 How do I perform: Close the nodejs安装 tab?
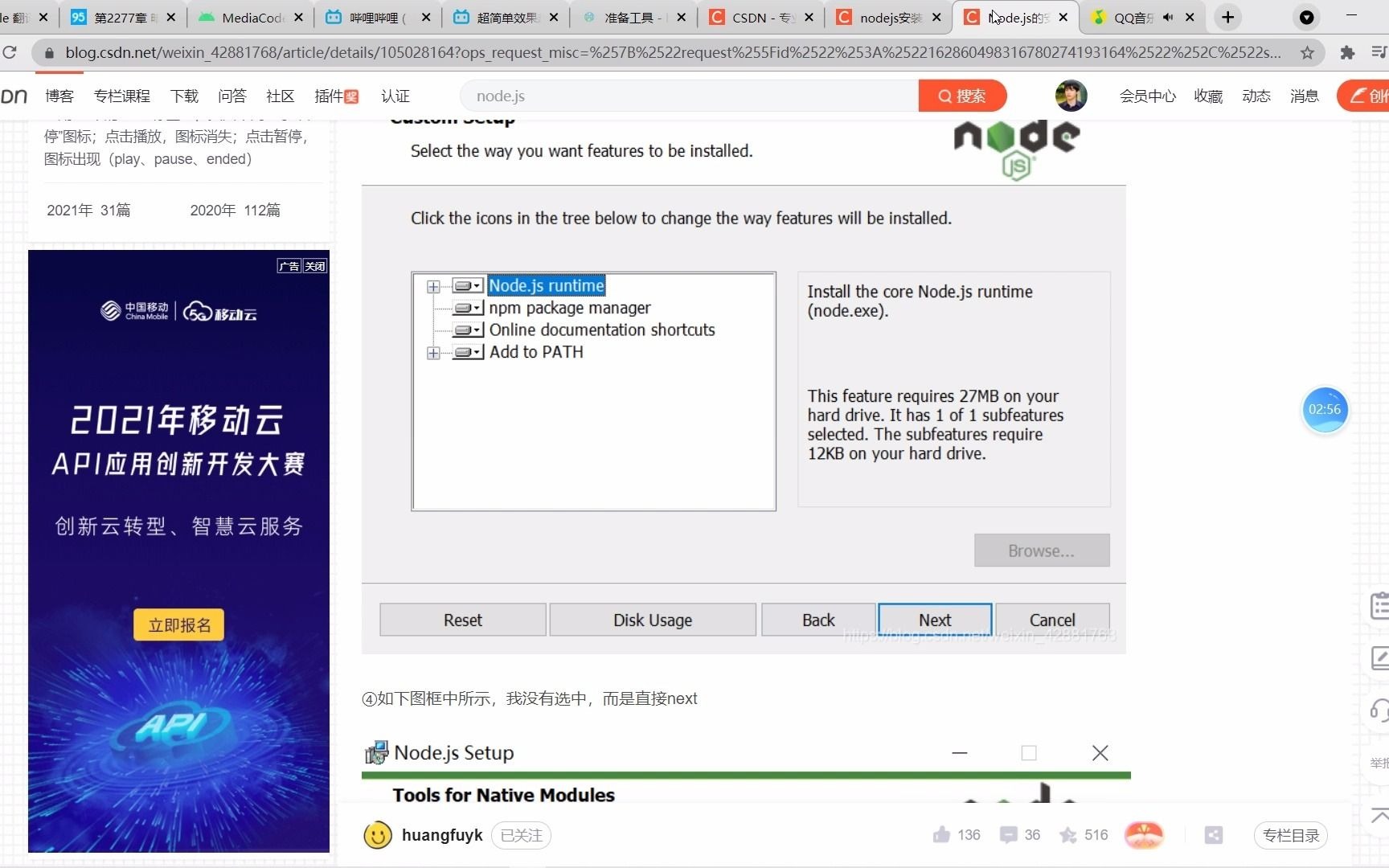936,17
